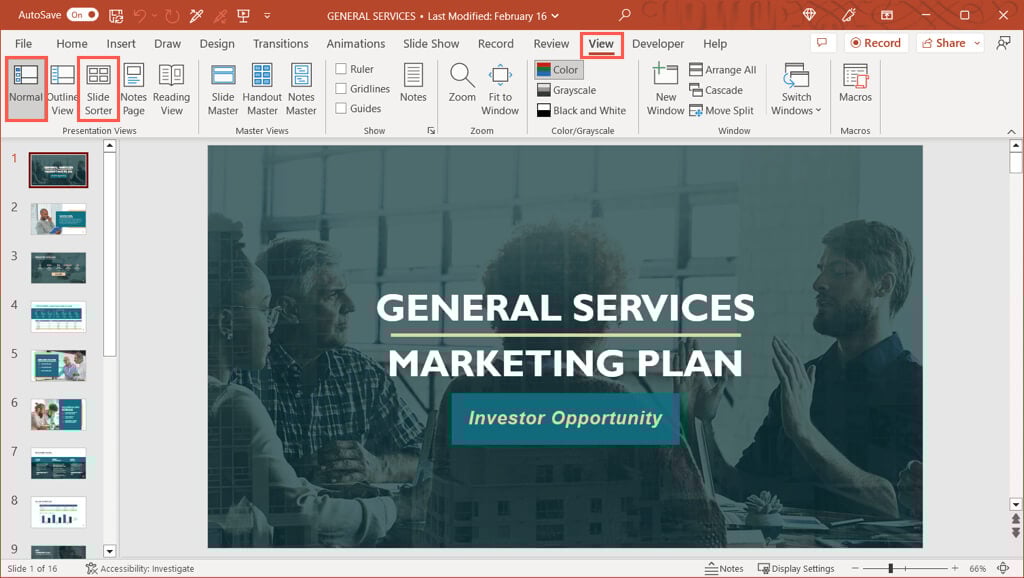Collapse the ribbon with the chevron
This screenshot has width=1024, height=578.
coord(1011,131)
